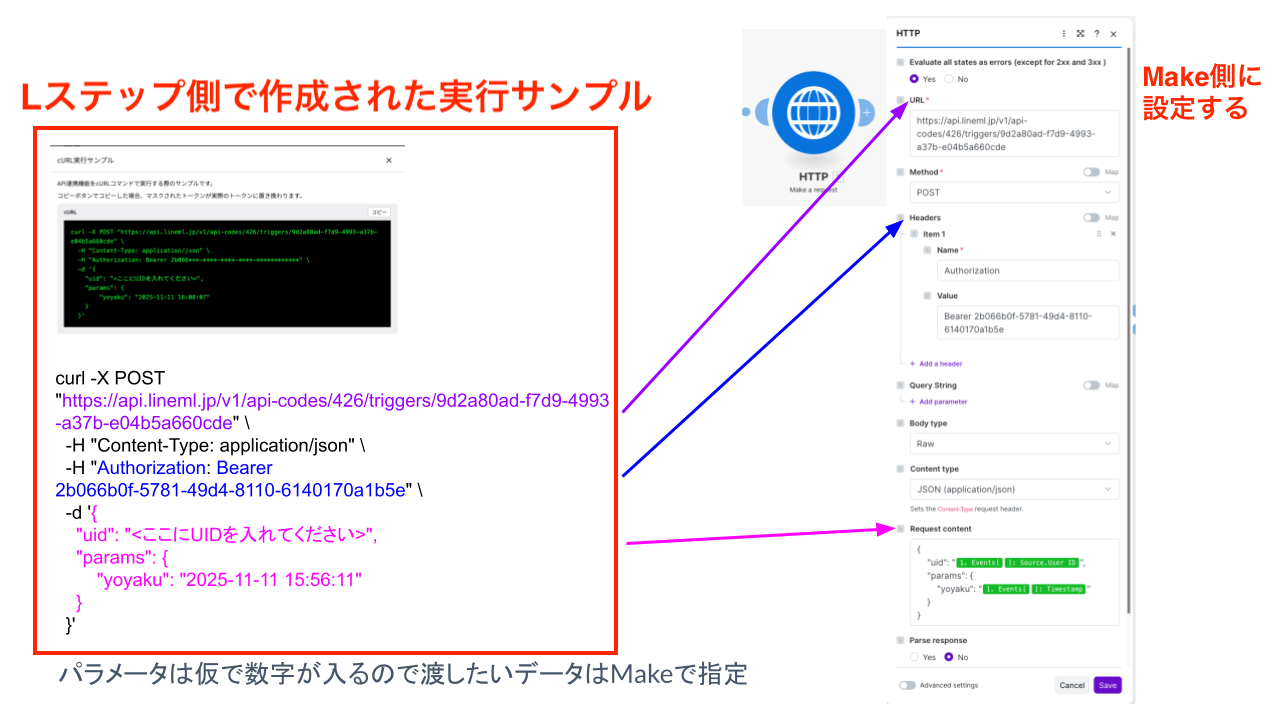Open the Body type dropdown showing Raw
This screenshot has width=1280, height=720.
(1013, 443)
